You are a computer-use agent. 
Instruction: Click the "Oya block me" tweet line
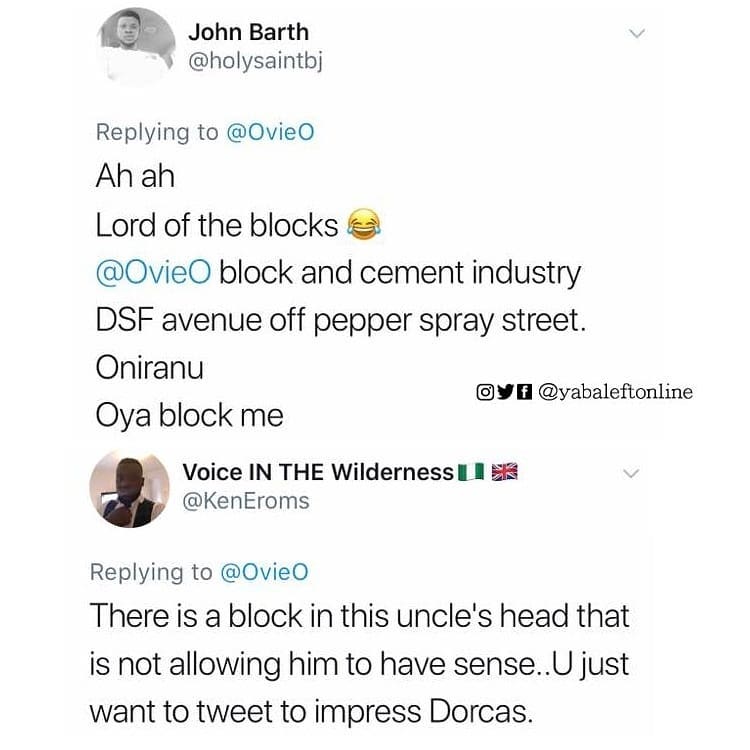click(189, 415)
